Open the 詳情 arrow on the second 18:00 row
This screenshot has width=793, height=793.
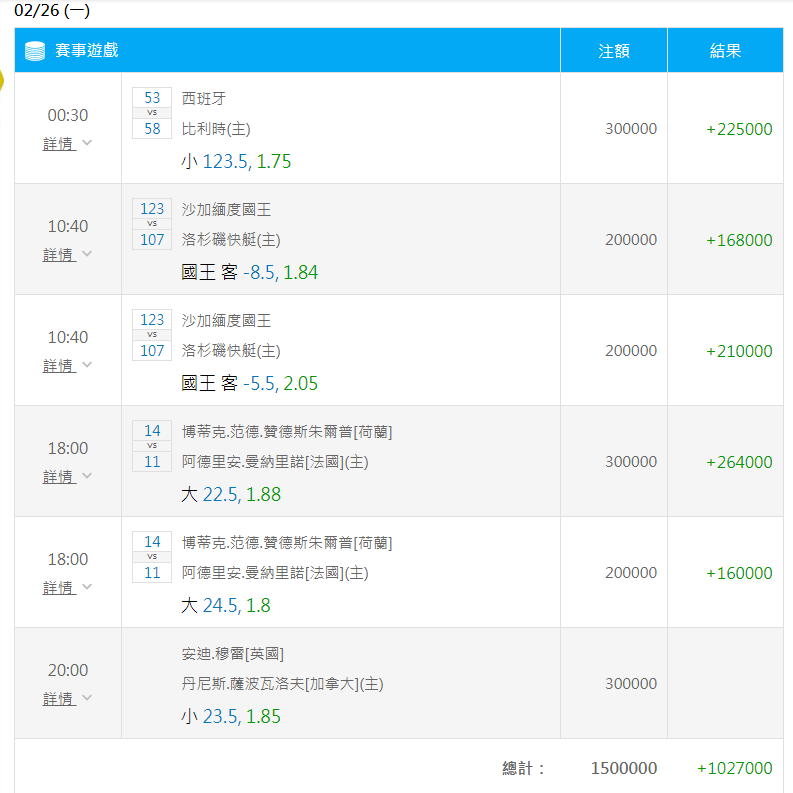[87, 587]
